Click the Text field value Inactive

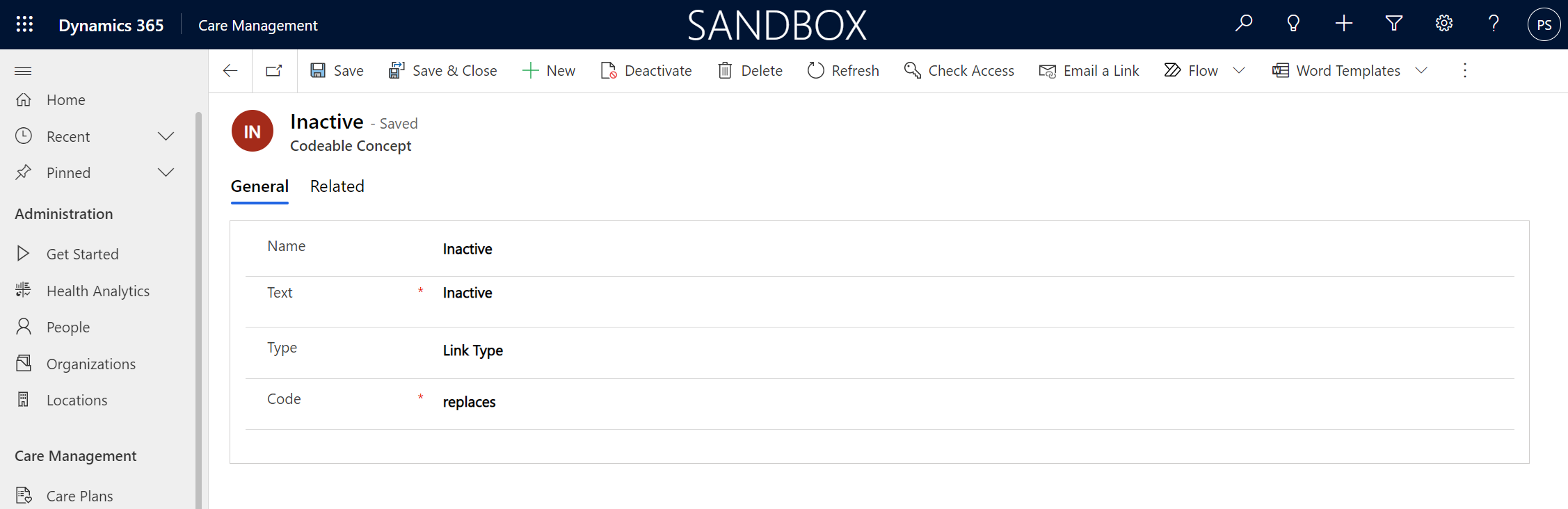click(467, 293)
